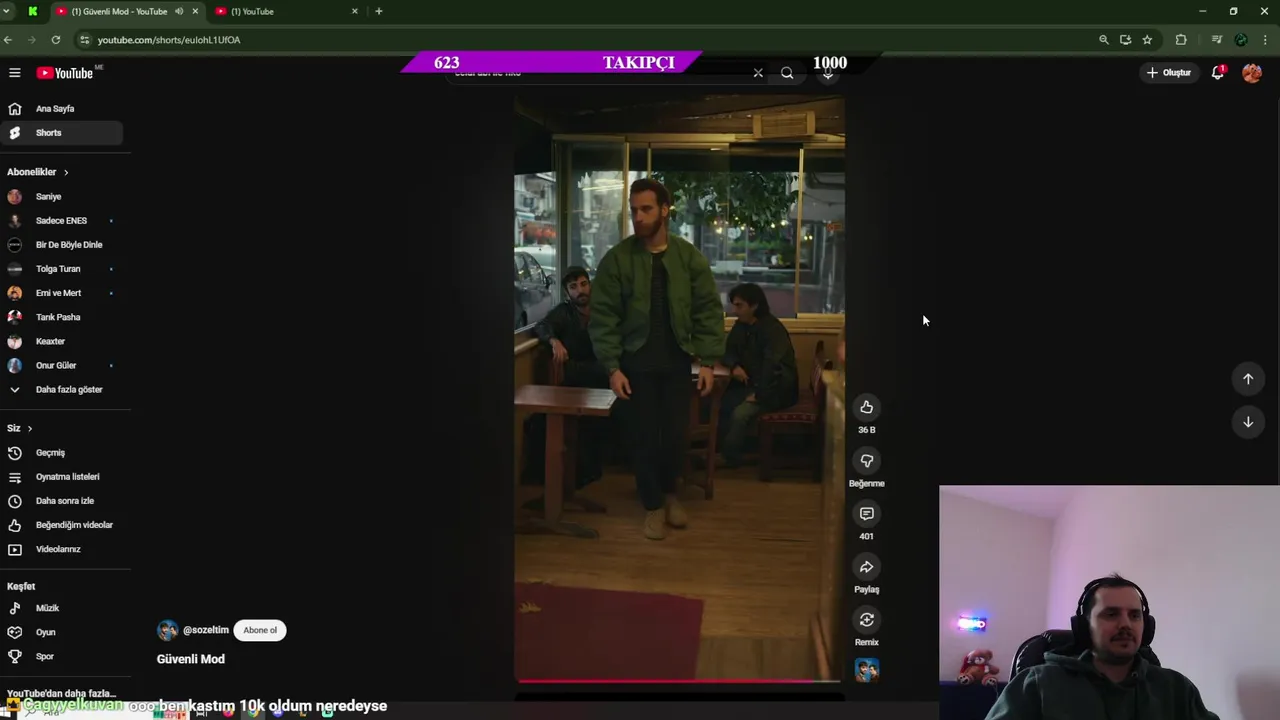
Task: Like the short with thumbs up
Action: coord(867,407)
